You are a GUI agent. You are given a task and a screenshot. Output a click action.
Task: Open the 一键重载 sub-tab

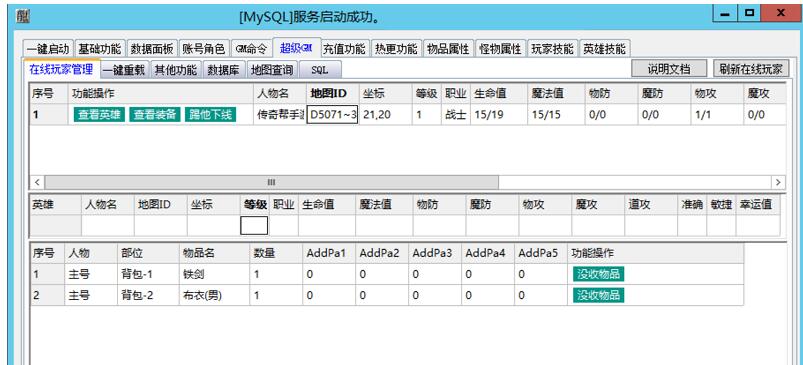point(124,70)
